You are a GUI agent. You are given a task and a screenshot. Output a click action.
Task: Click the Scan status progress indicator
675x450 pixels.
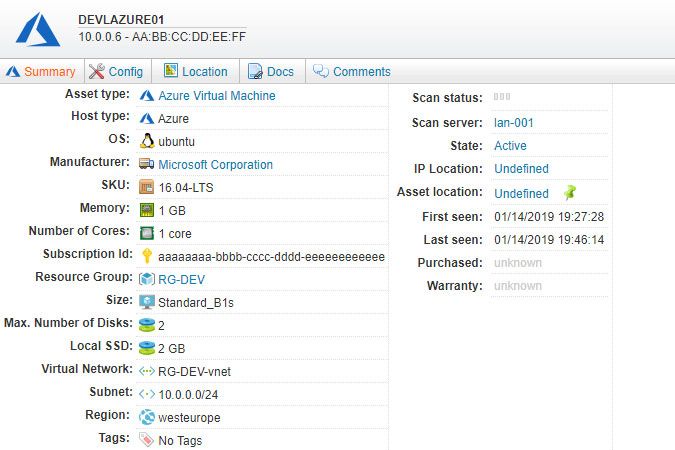(502, 97)
